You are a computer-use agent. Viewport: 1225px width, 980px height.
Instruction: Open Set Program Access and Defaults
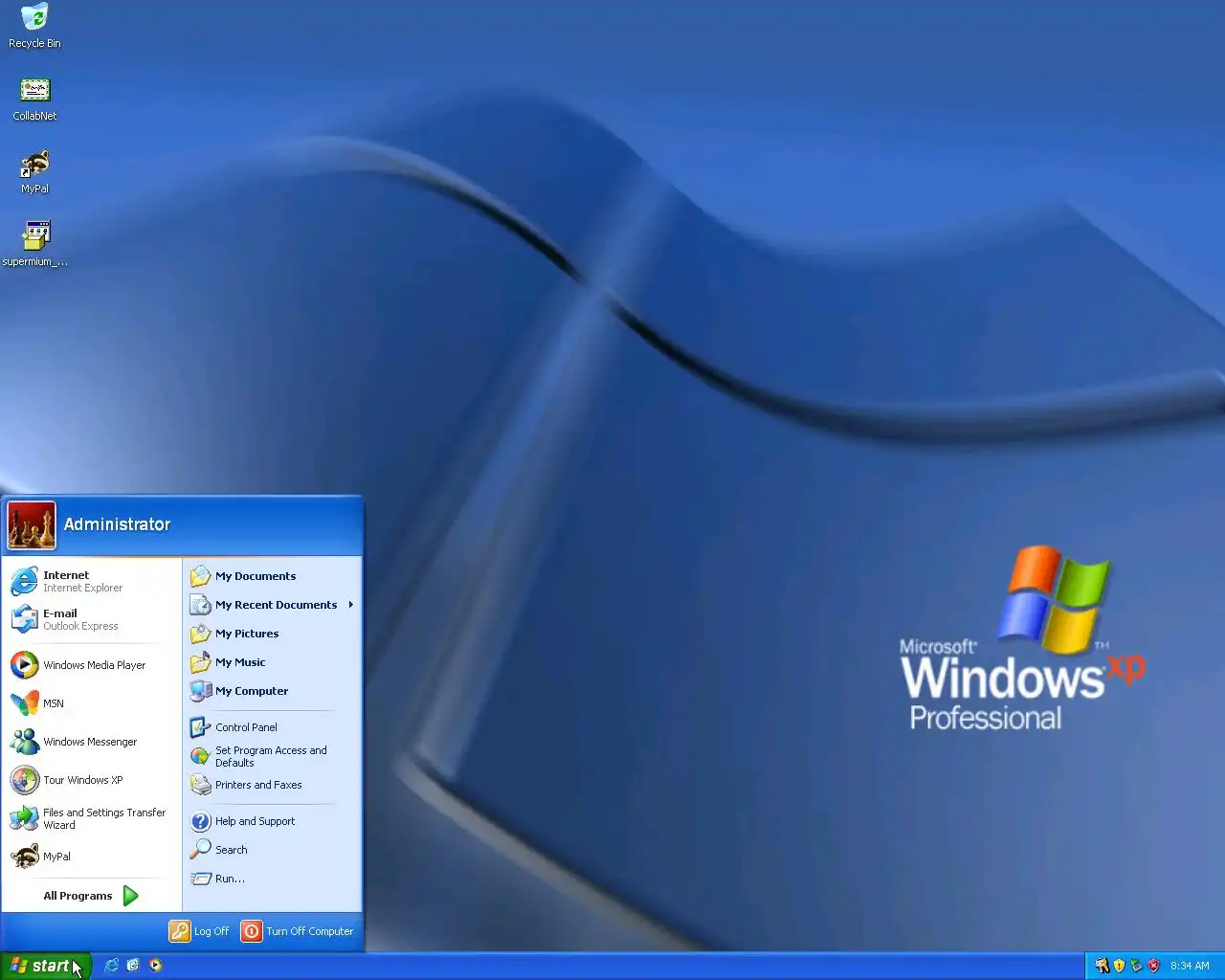click(272, 756)
